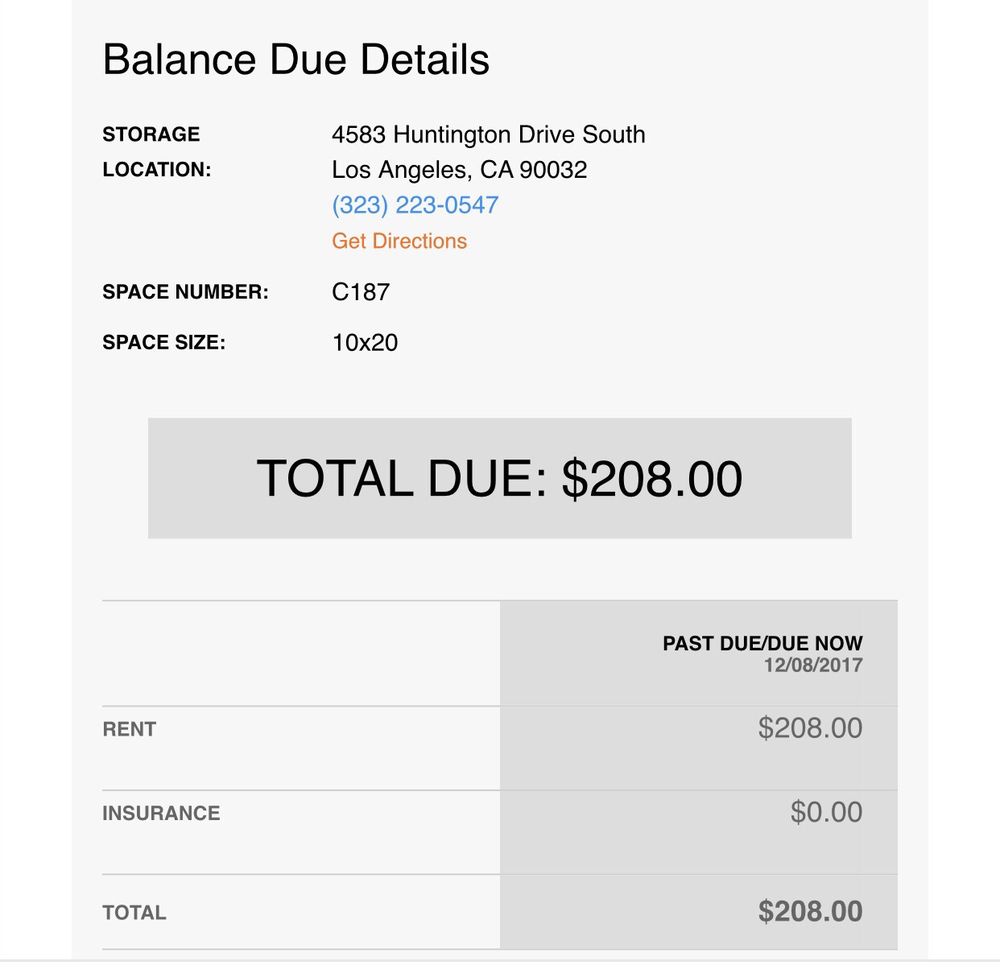This screenshot has width=1000, height=969.
Task: Select the 12/08/2017 due date
Action: tap(812, 665)
